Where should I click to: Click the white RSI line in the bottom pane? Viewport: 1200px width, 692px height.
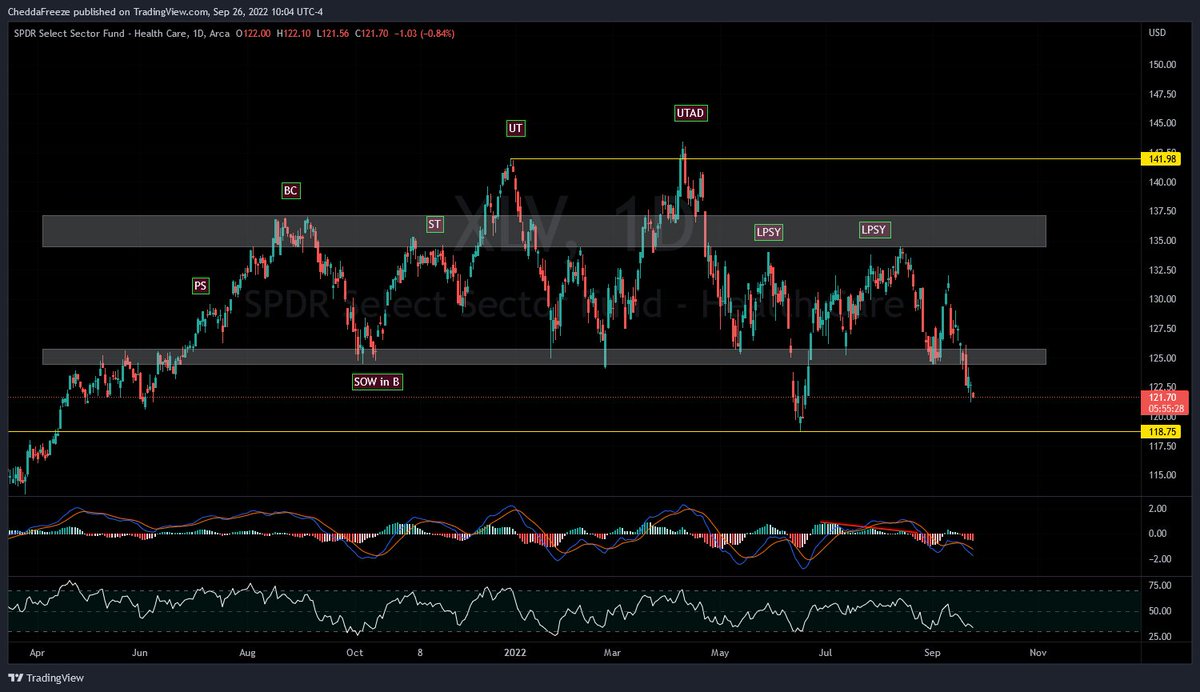click(x=490, y=607)
